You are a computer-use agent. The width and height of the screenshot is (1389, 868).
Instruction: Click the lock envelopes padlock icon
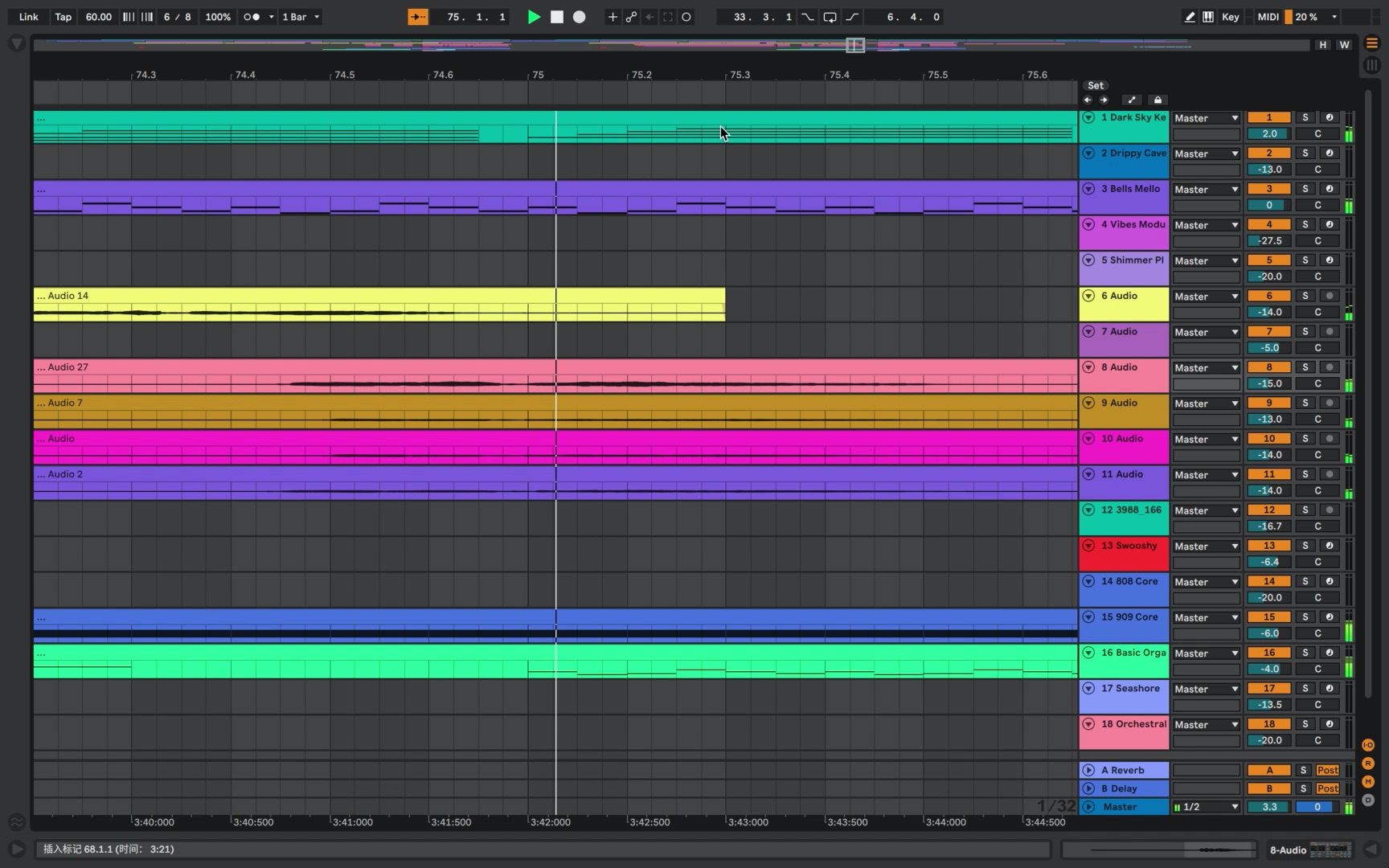pos(1157,100)
